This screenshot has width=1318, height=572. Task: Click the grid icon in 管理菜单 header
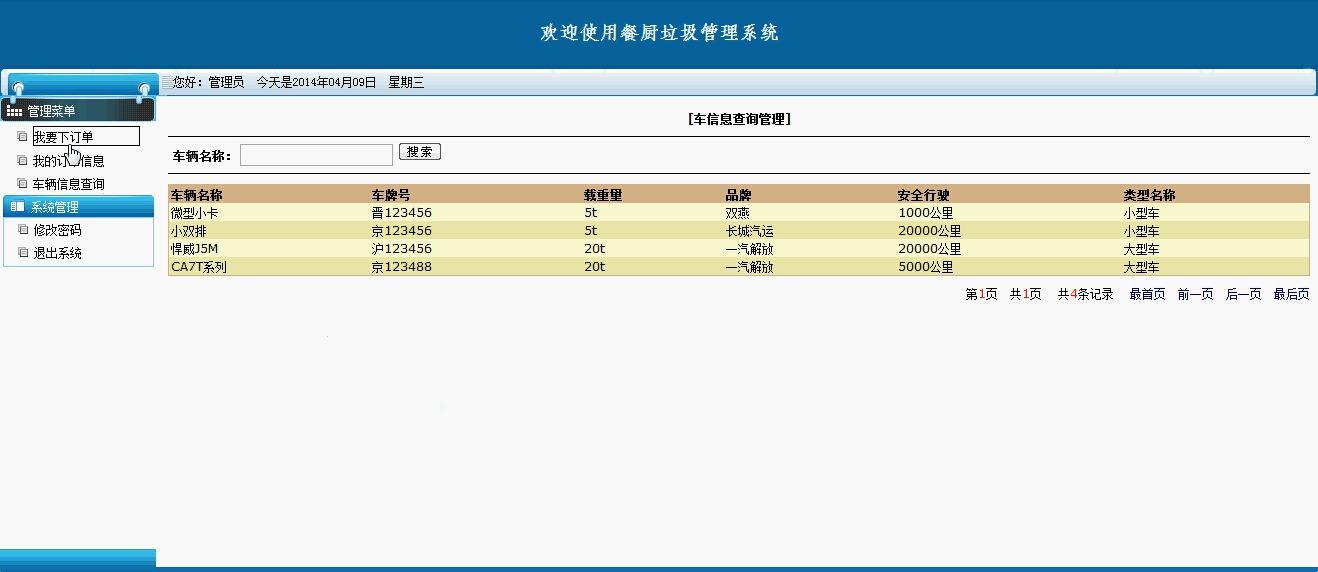tap(14, 111)
